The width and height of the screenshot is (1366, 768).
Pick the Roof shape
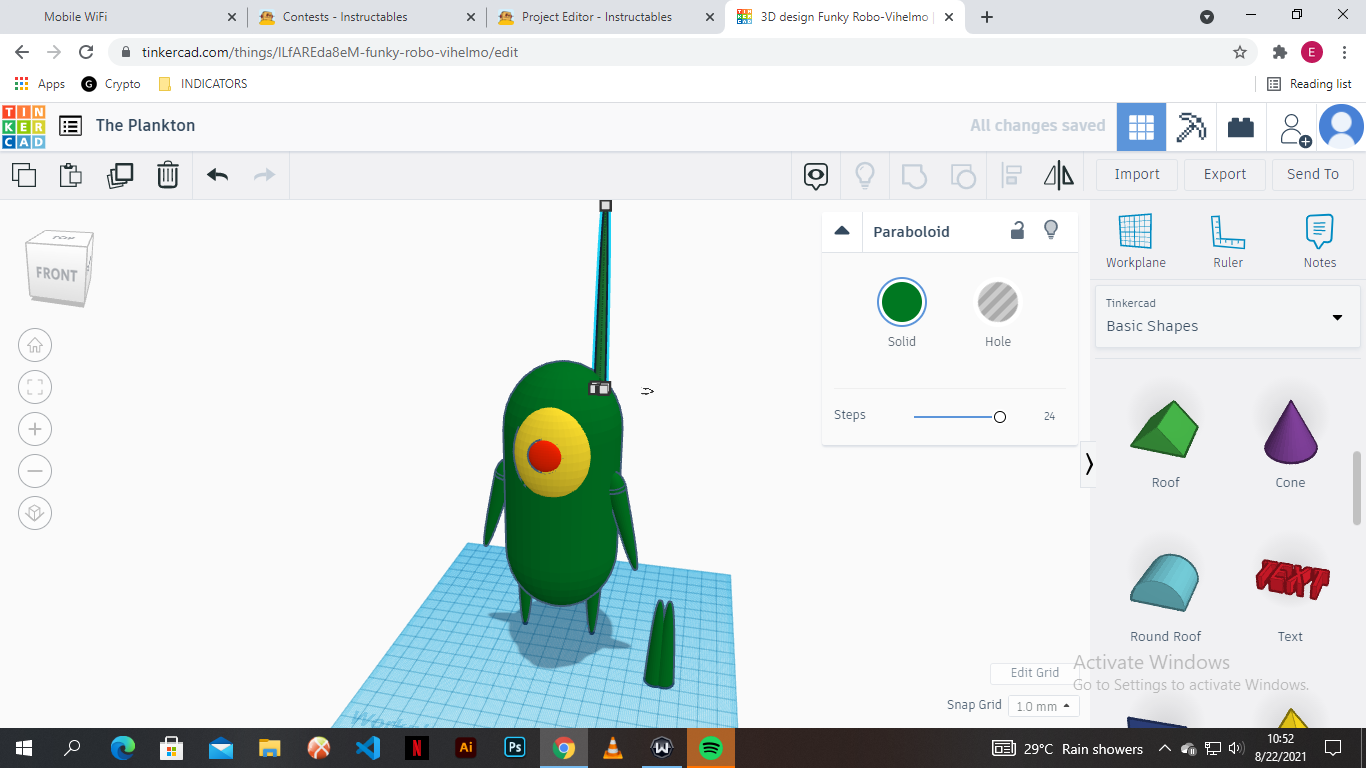click(x=1165, y=430)
